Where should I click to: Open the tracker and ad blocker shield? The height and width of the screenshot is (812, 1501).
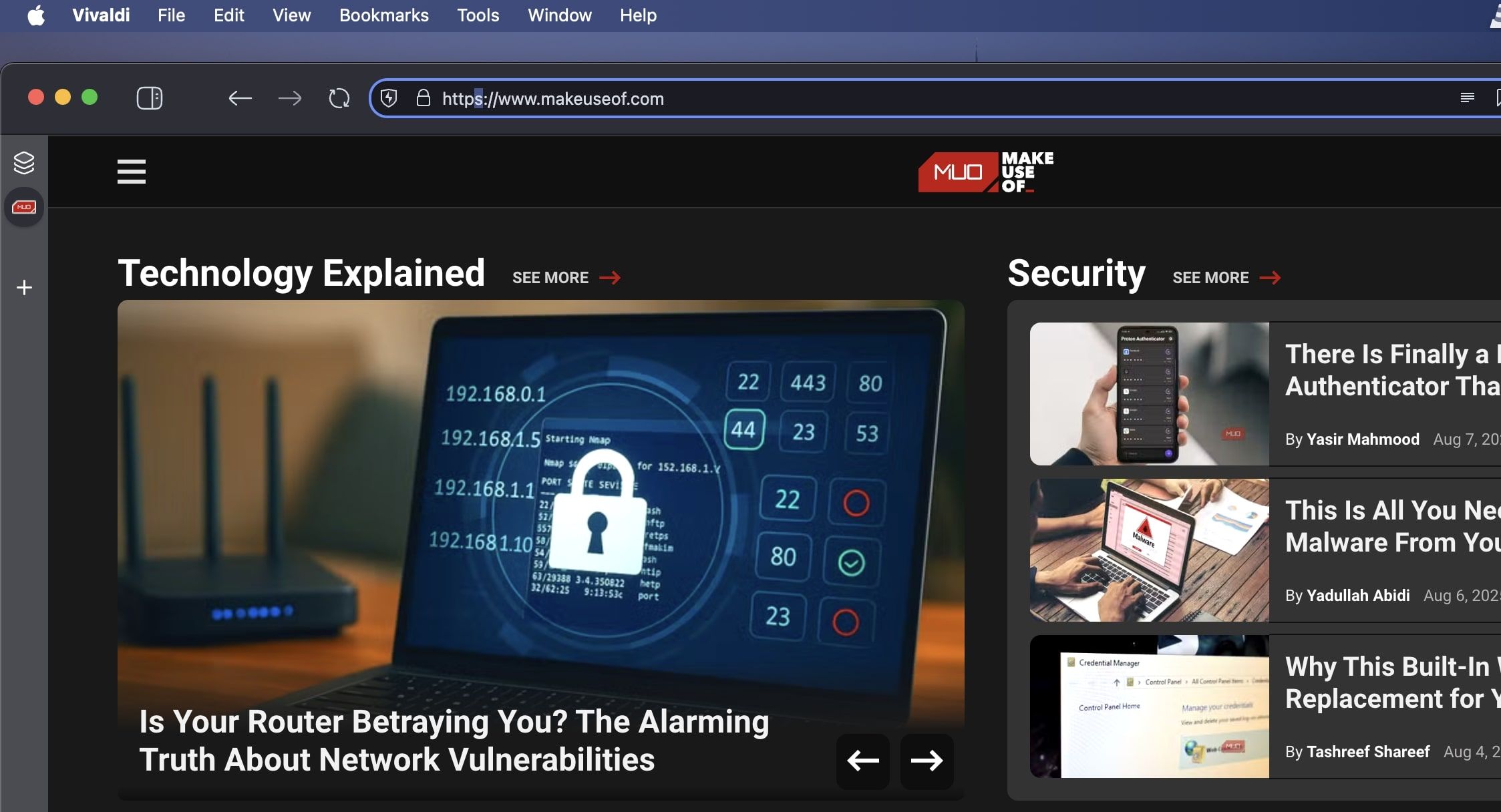pyautogui.click(x=389, y=99)
